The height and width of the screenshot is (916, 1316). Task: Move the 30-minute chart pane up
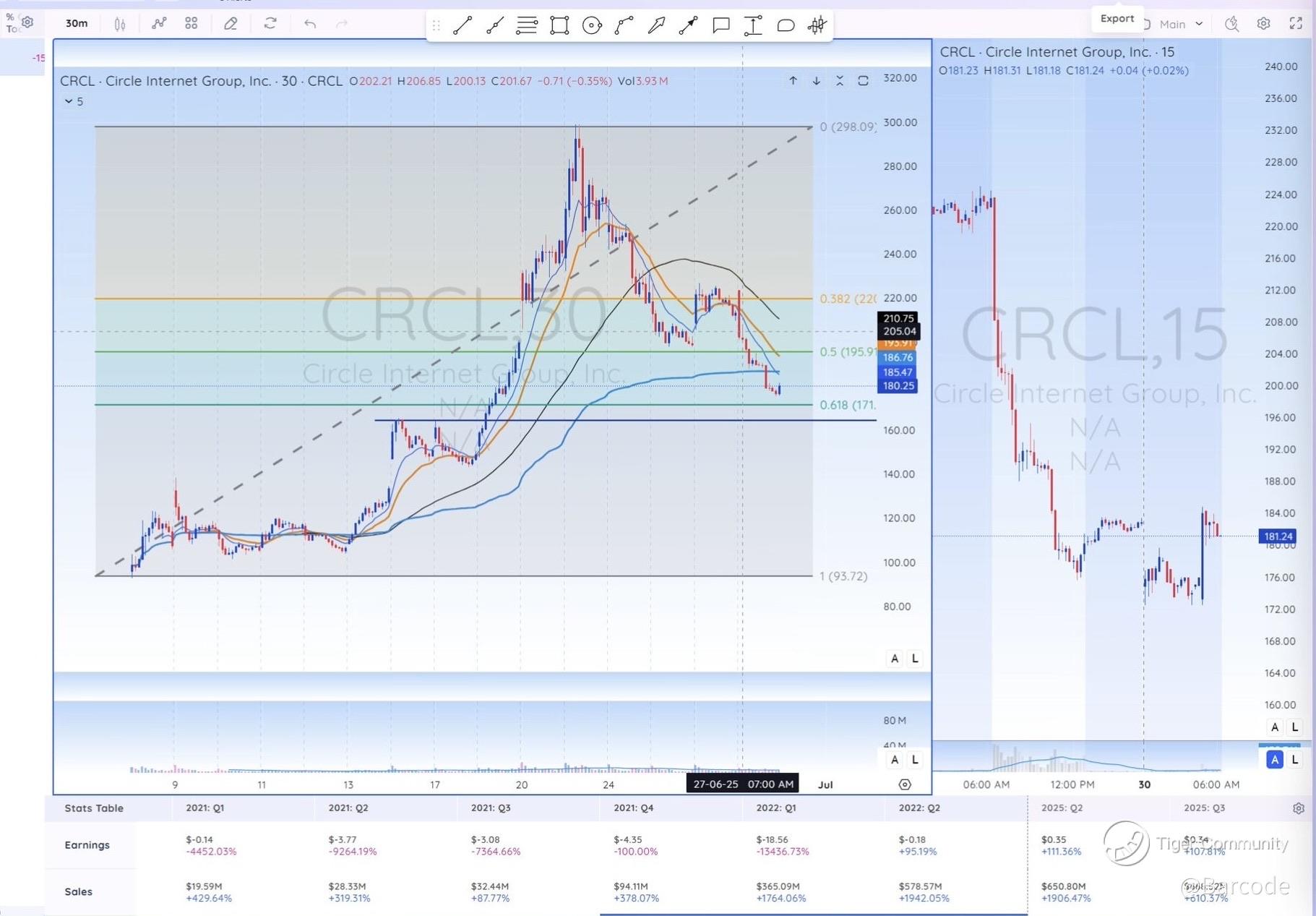(x=793, y=81)
